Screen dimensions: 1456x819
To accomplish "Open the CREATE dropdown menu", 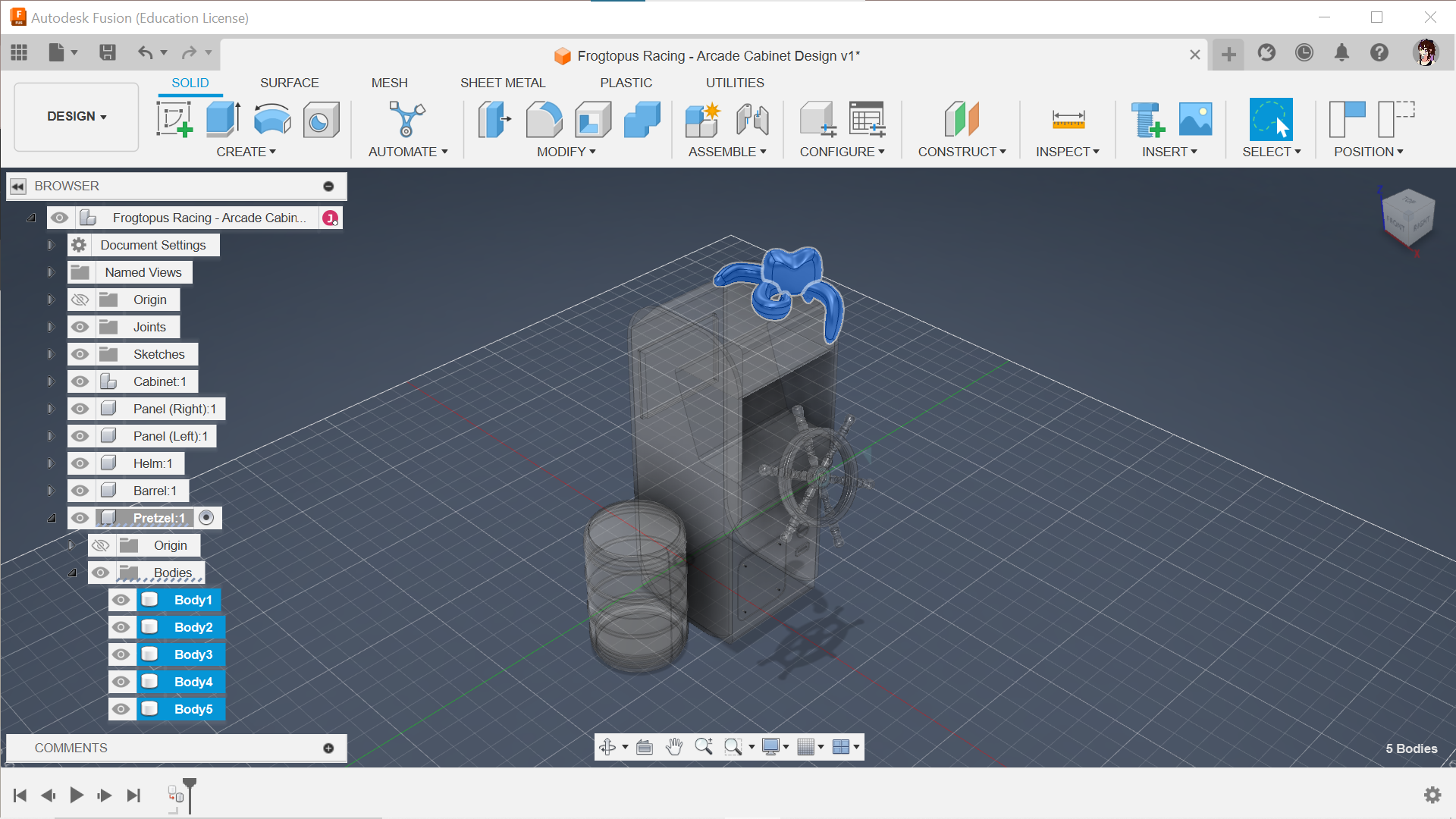I will [x=246, y=152].
